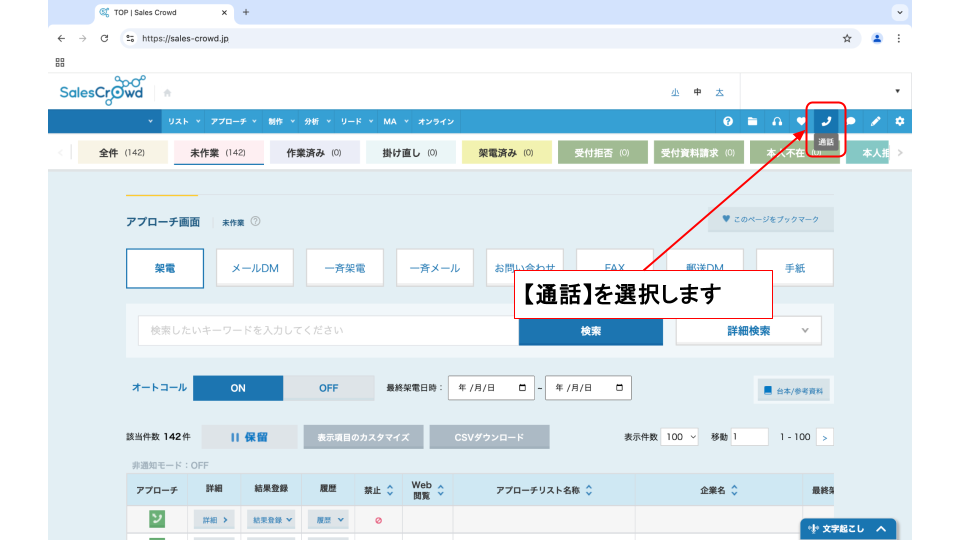Click the phone call (通話) icon
This screenshot has height=540, width=960.
(826, 121)
